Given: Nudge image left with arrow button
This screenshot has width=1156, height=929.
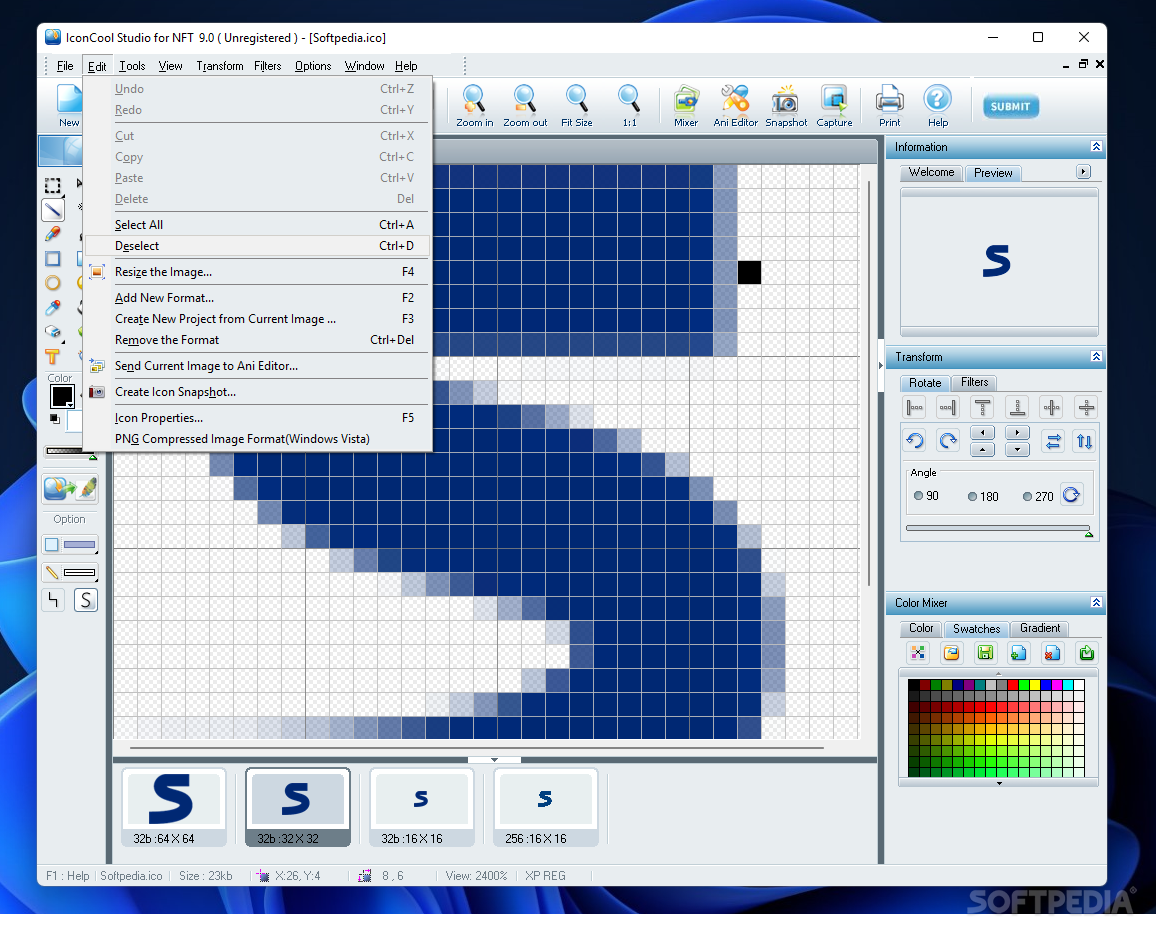Looking at the screenshot, I should [x=982, y=432].
